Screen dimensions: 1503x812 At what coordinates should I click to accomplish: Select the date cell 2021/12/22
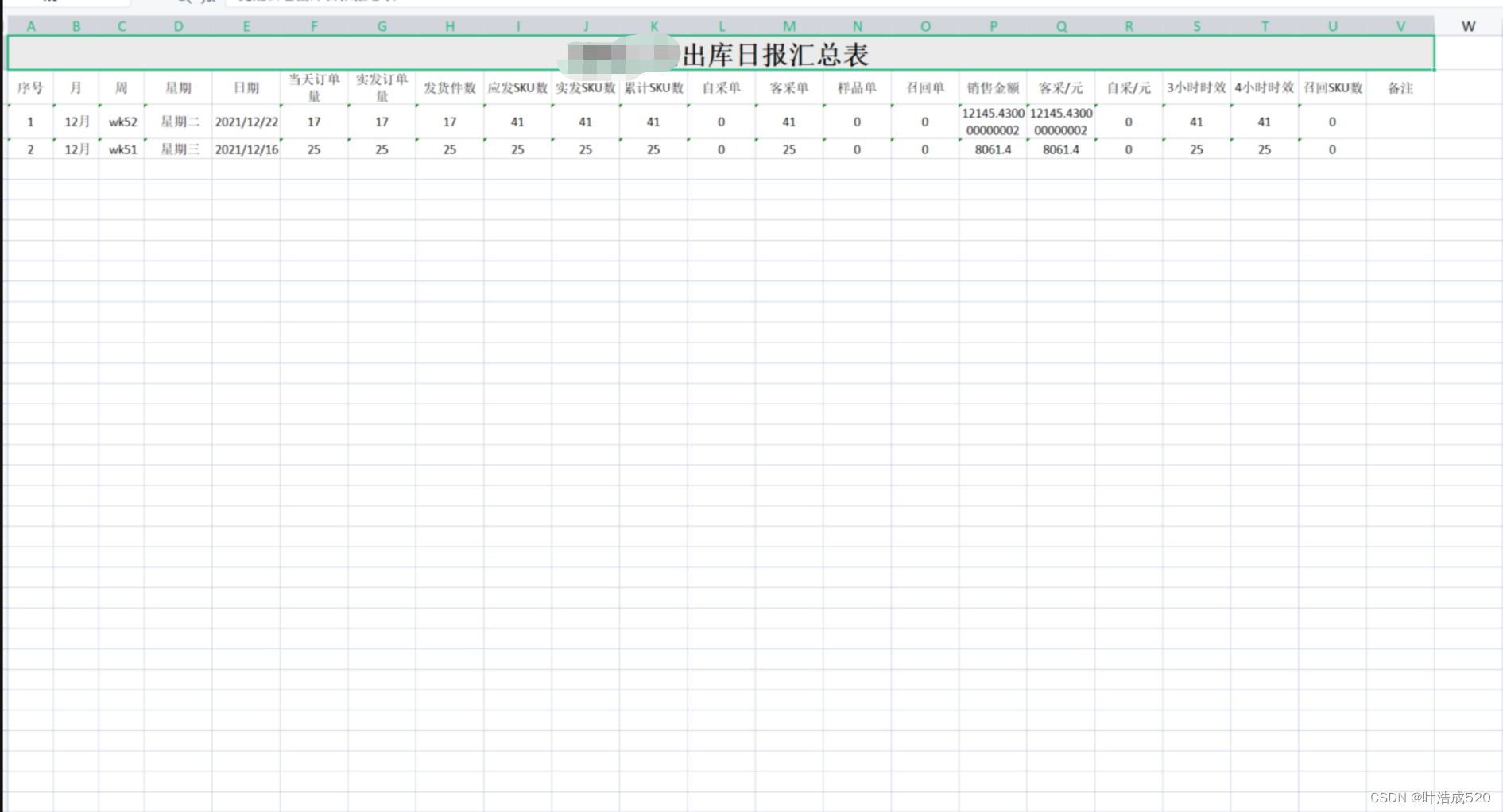[246, 122]
